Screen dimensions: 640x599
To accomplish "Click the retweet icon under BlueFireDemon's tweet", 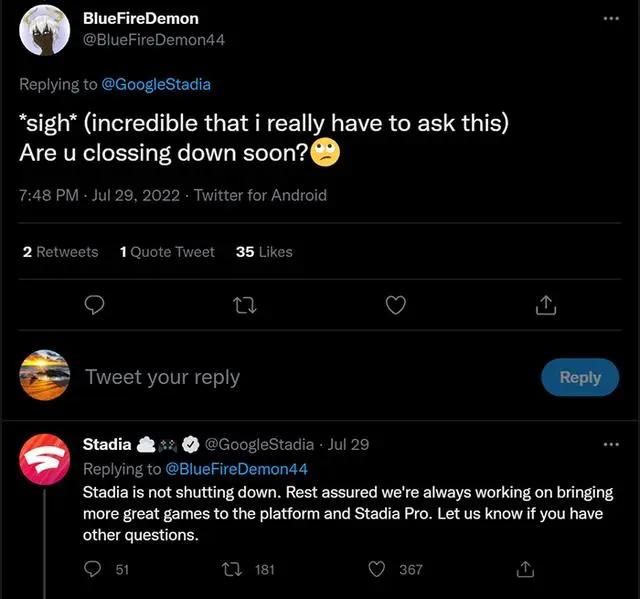I will (x=245, y=304).
